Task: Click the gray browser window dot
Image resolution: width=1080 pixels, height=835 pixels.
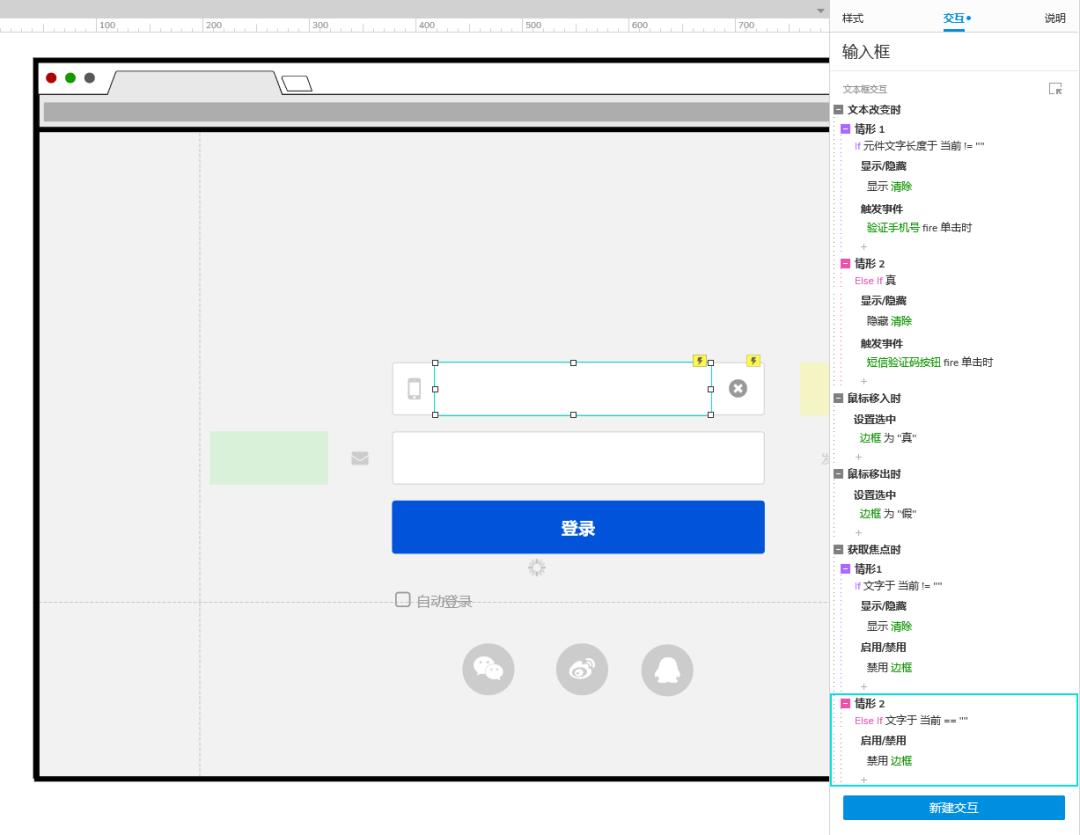Action: coord(90,78)
